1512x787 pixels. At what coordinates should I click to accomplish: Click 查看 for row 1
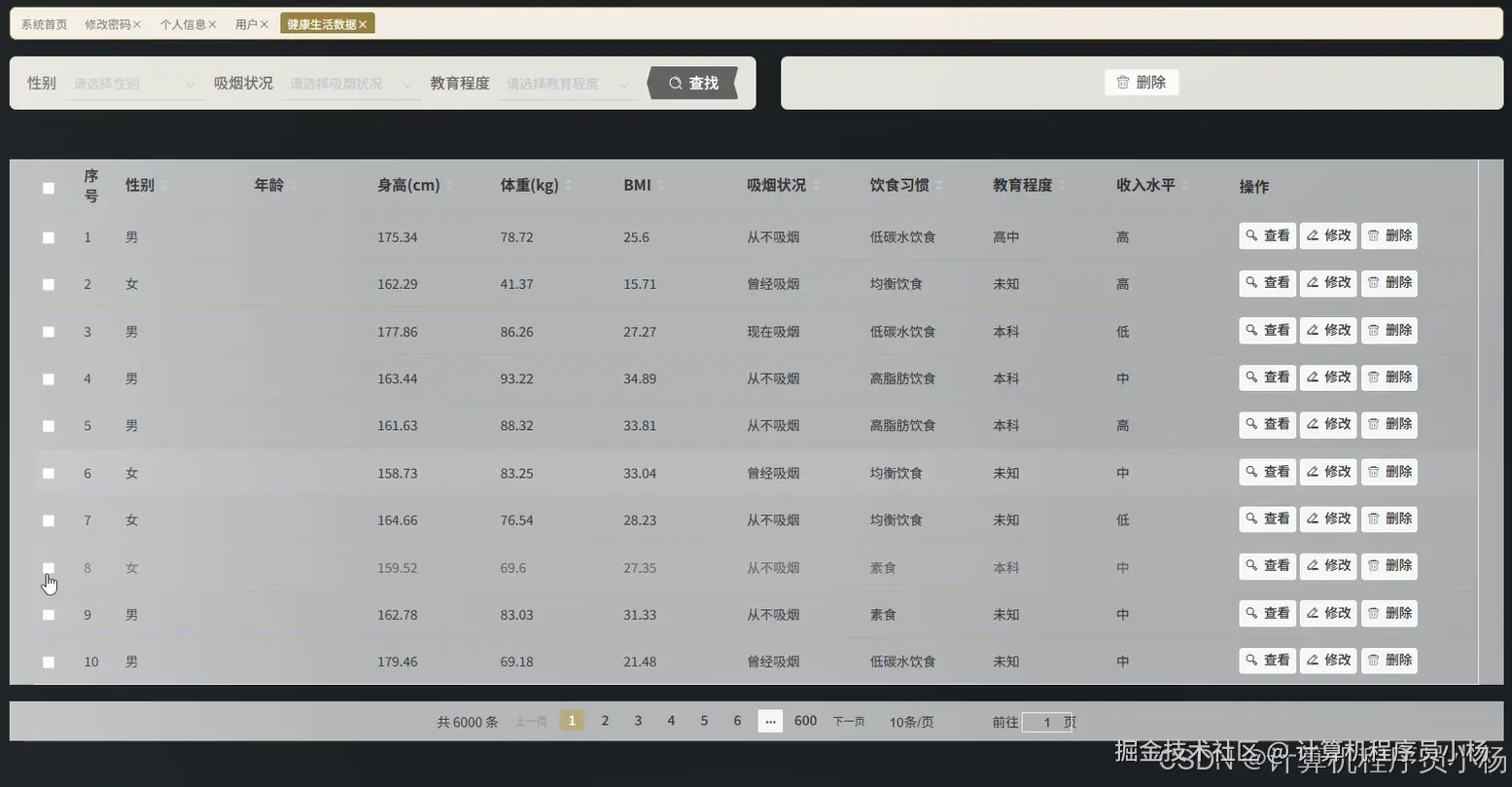[x=1267, y=235]
